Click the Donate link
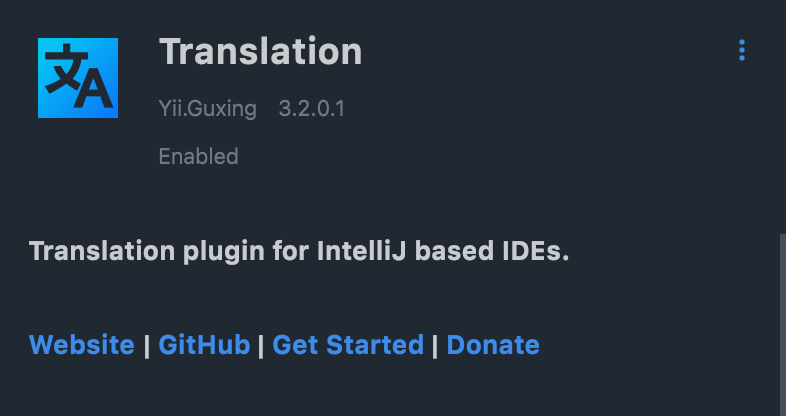The height and width of the screenshot is (416, 786). click(x=493, y=345)
